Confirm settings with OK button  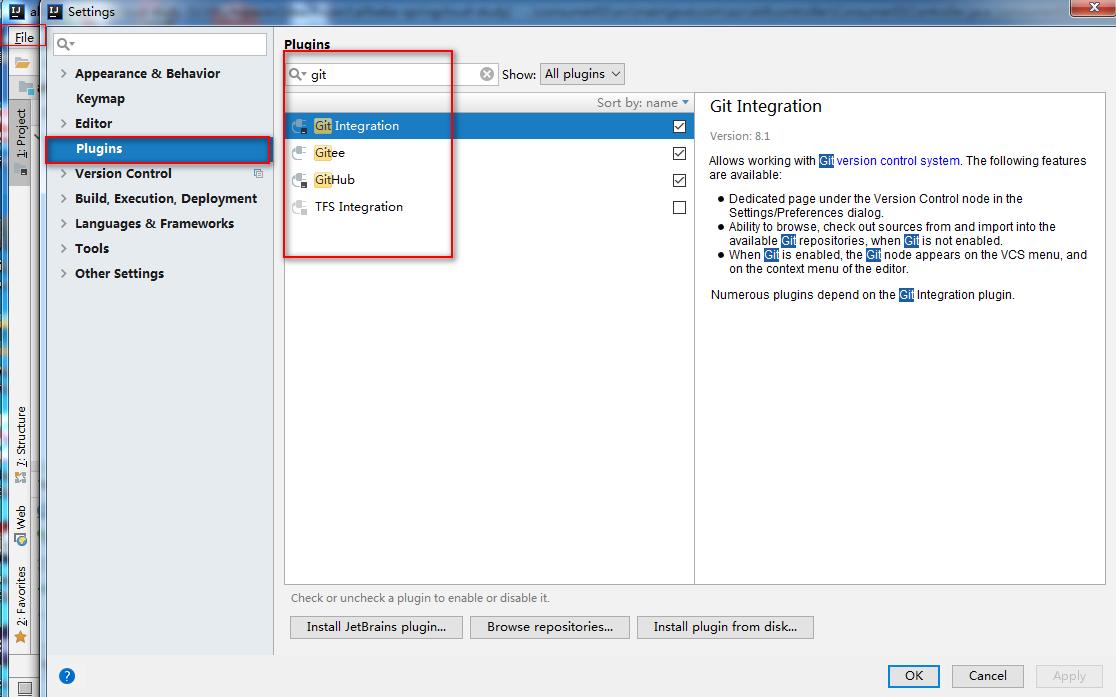(914, 676)
